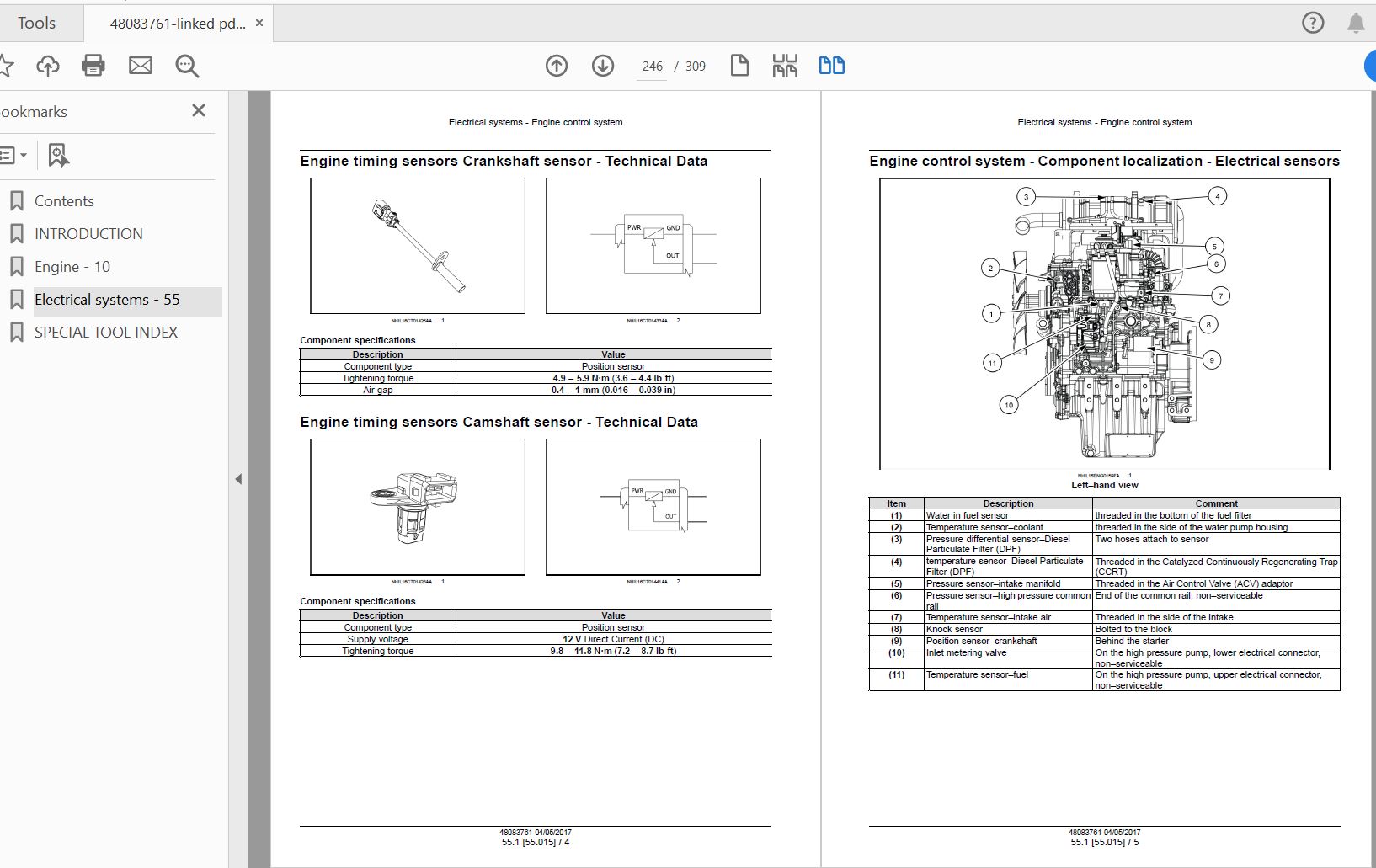Close the Bookmarks panel
The height and width of the screenshot is (868, 1376).
[x=199, y=110]
